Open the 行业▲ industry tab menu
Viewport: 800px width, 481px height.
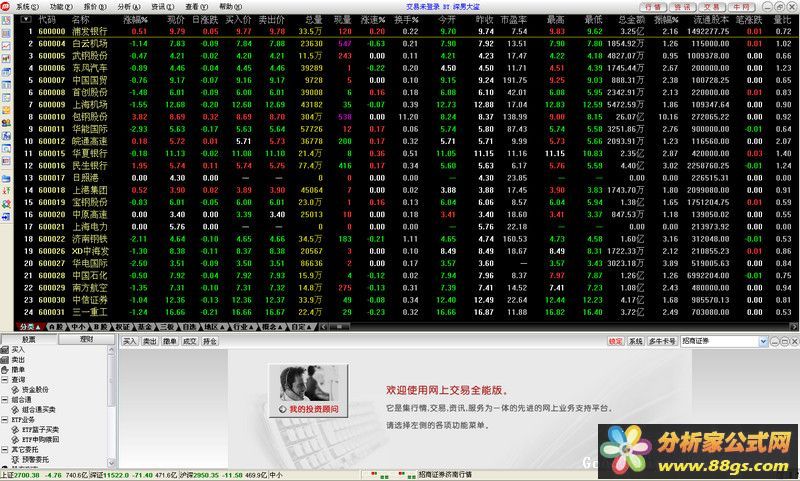coord(243,326)
